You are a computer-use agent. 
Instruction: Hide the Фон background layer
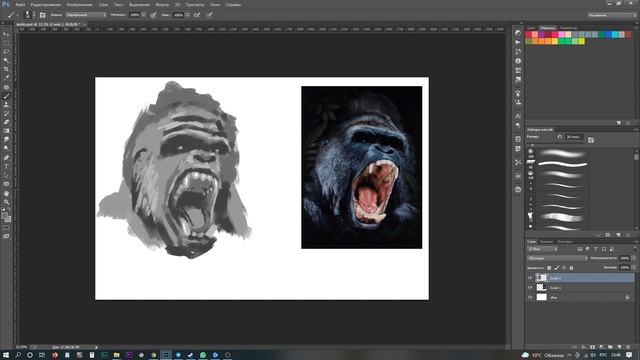click(530, 298)
